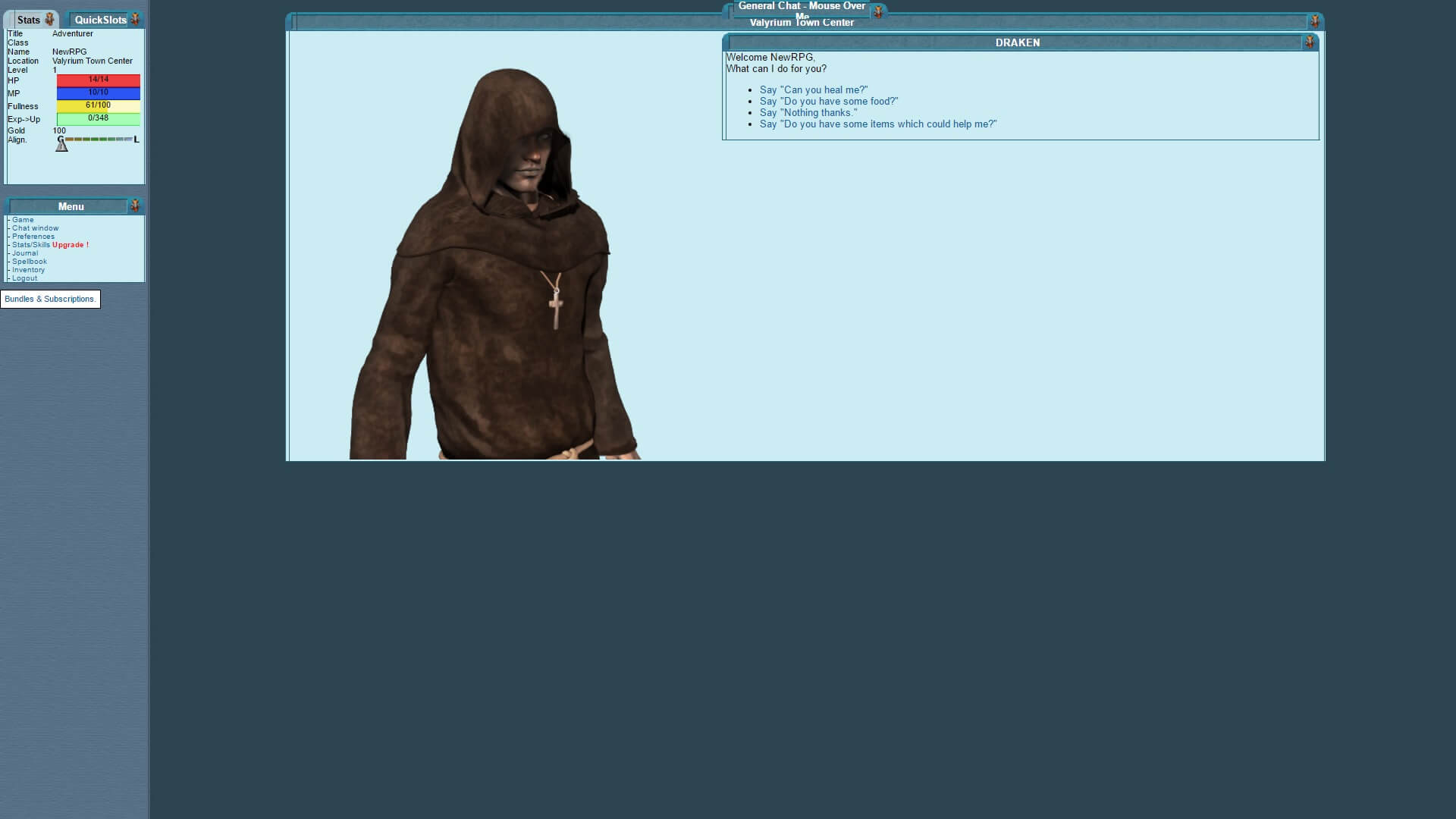Click the figure icon beside the Stats tab

pyautogui.click(x=49, y=20)
